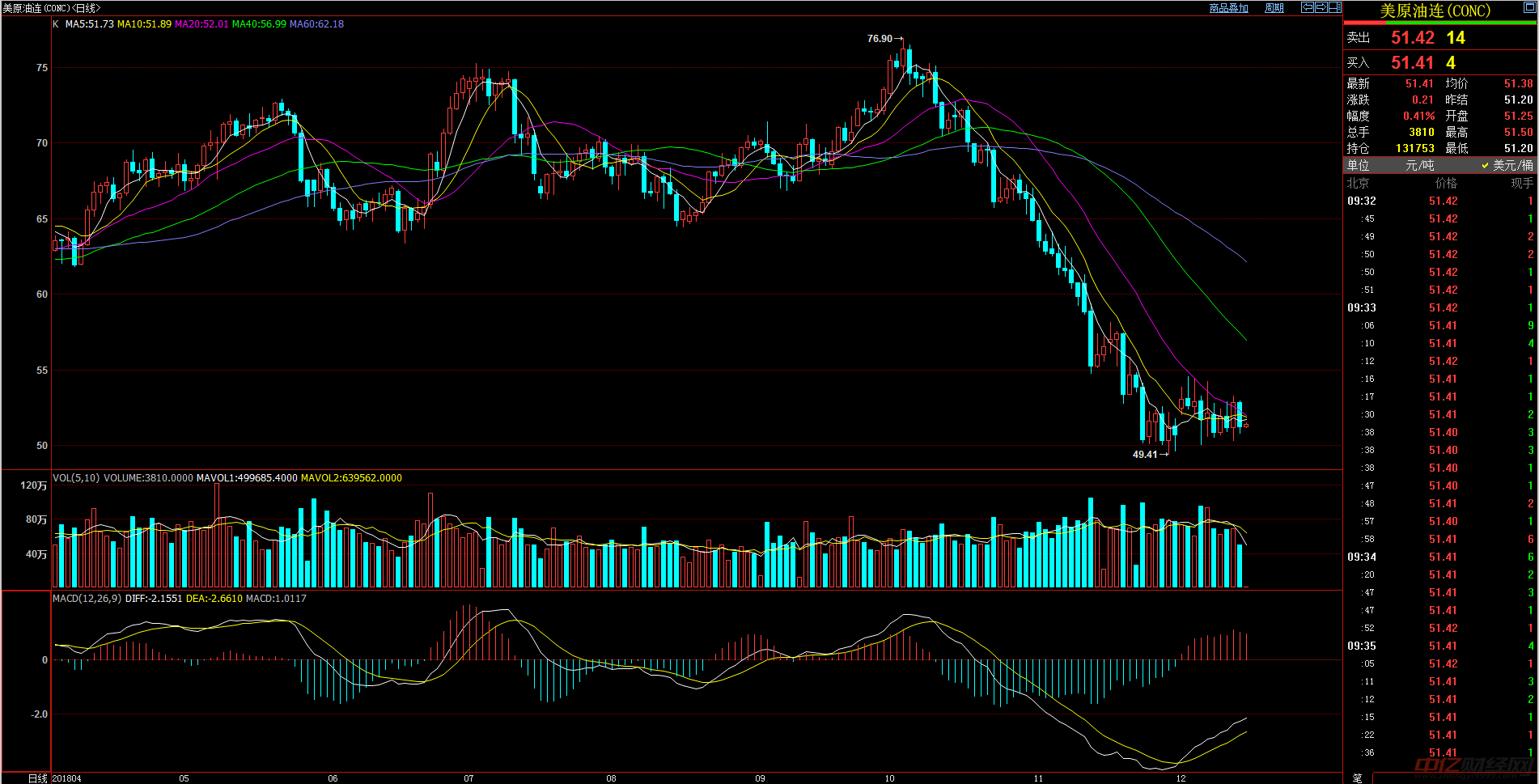This screenshot has width=1539, height=784.
Task: Click the 昨结 previous settle 51.20
Action: pos(1519,100)
